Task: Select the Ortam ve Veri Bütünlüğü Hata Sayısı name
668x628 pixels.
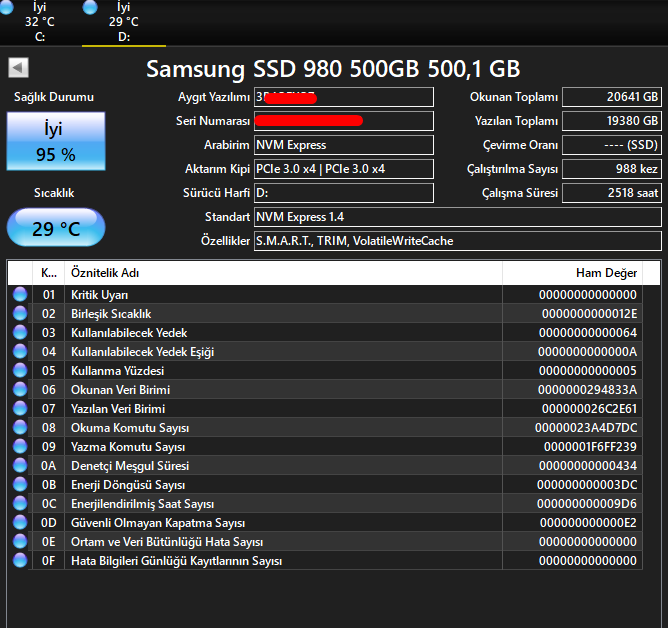Action: point(167,542)
